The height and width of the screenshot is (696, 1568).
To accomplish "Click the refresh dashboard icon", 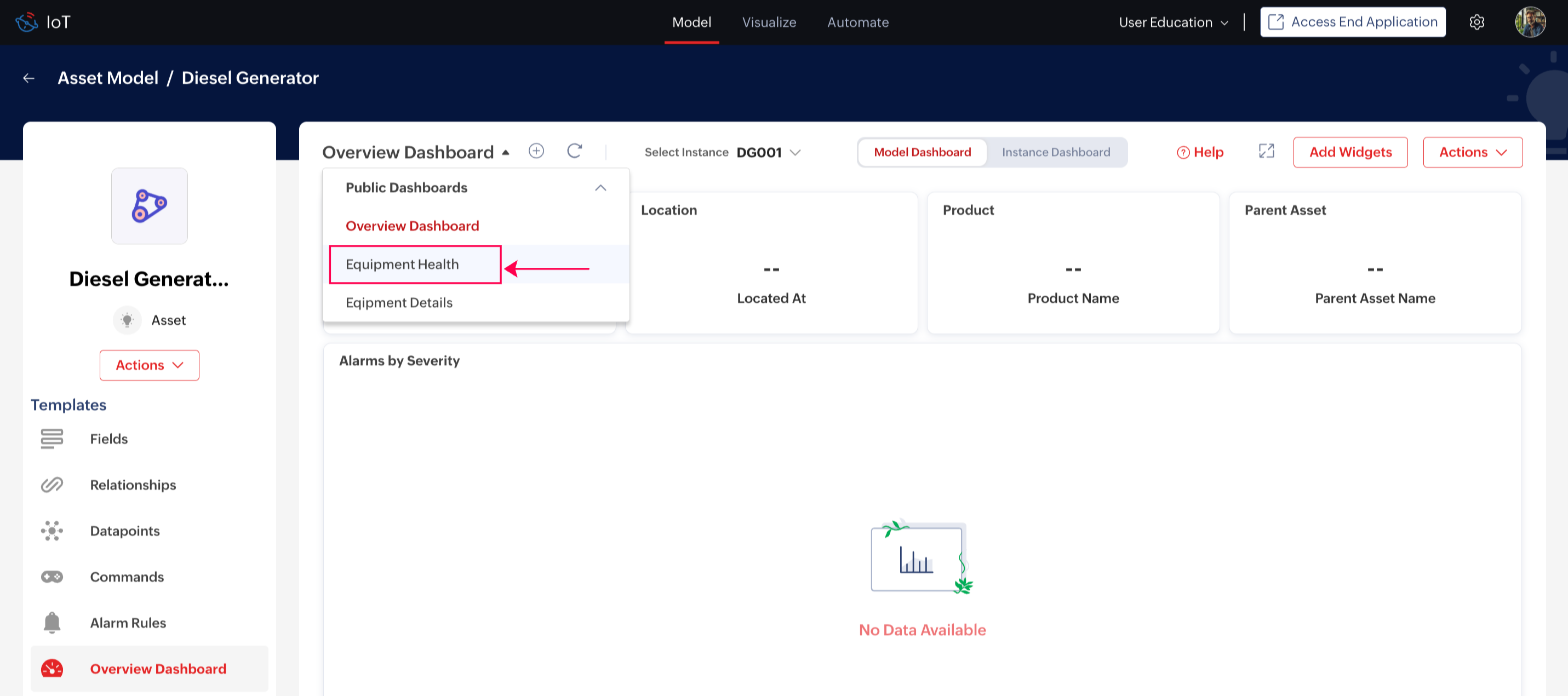I will 574,151.
